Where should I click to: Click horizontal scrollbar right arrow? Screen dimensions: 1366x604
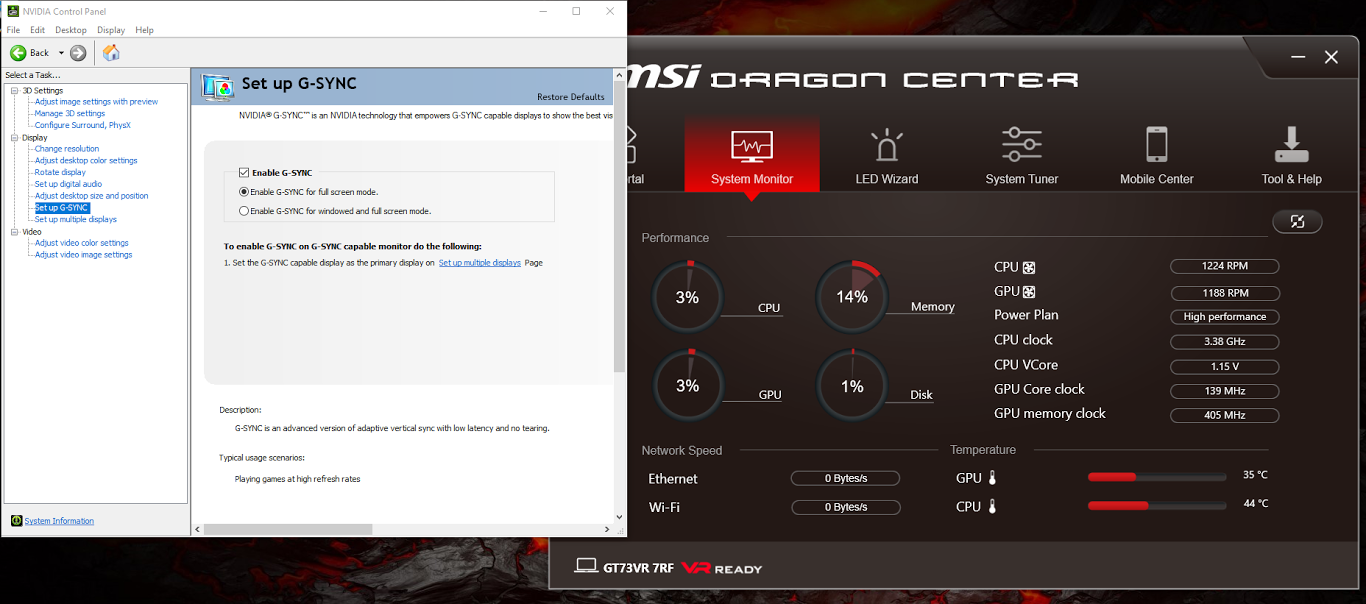pyautogui.click(x=607, y=529)
